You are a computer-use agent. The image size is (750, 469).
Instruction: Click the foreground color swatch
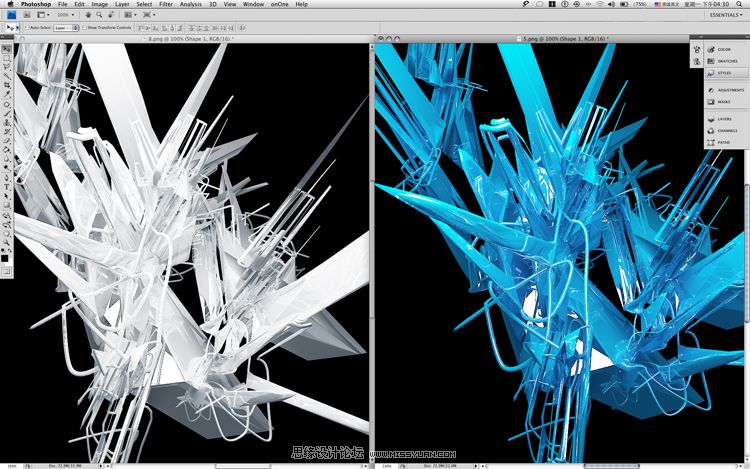(4, 259)
